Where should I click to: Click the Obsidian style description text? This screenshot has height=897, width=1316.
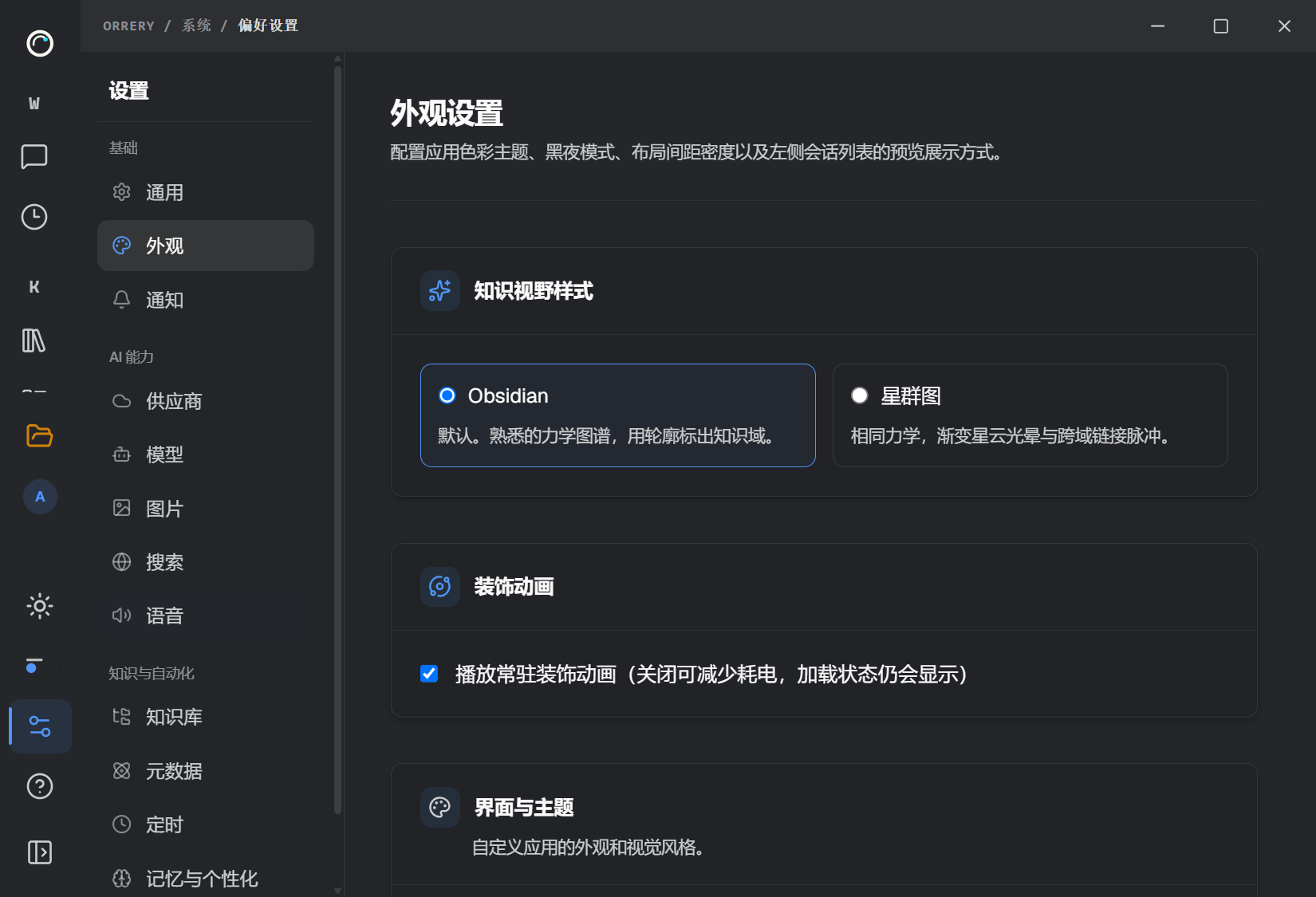click(605, 436)
